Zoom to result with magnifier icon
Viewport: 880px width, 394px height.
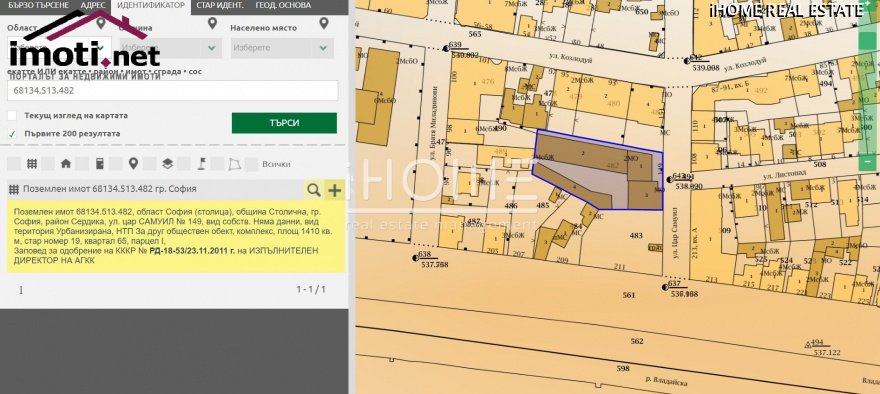314,190
